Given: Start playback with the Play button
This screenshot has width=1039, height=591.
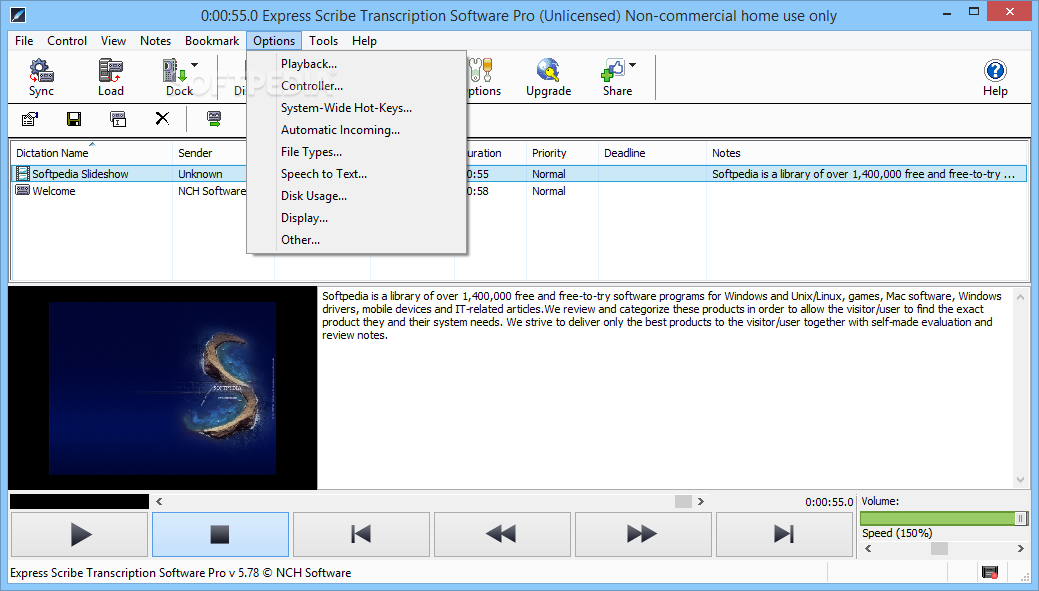Looking at the screenshot, I should pos(80,534).
